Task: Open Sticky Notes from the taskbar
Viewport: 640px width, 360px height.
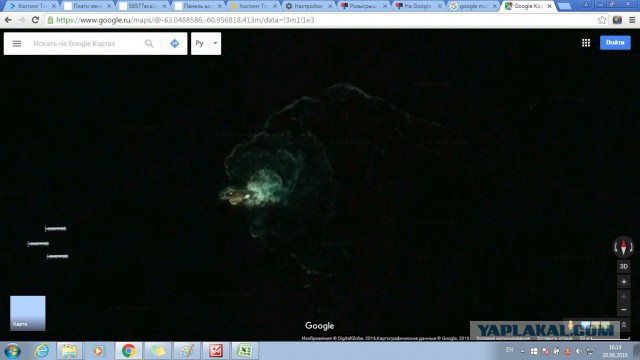Action: (158, 351)
